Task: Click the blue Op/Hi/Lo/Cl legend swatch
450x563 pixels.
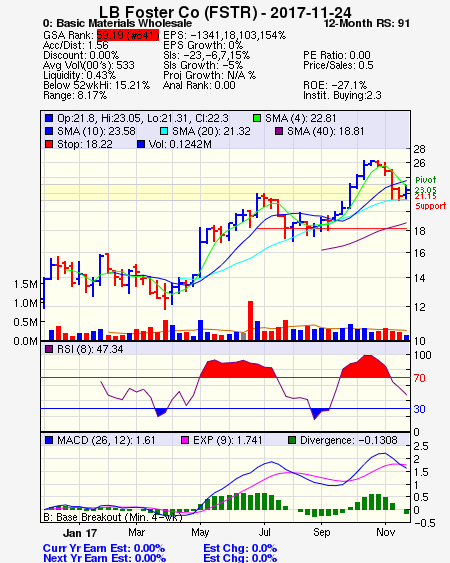Action: [x=49, y=118]
